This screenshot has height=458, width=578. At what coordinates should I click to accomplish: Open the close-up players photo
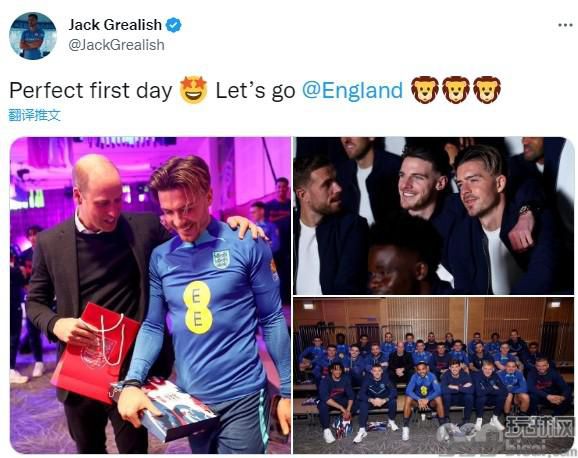[434, 216]
